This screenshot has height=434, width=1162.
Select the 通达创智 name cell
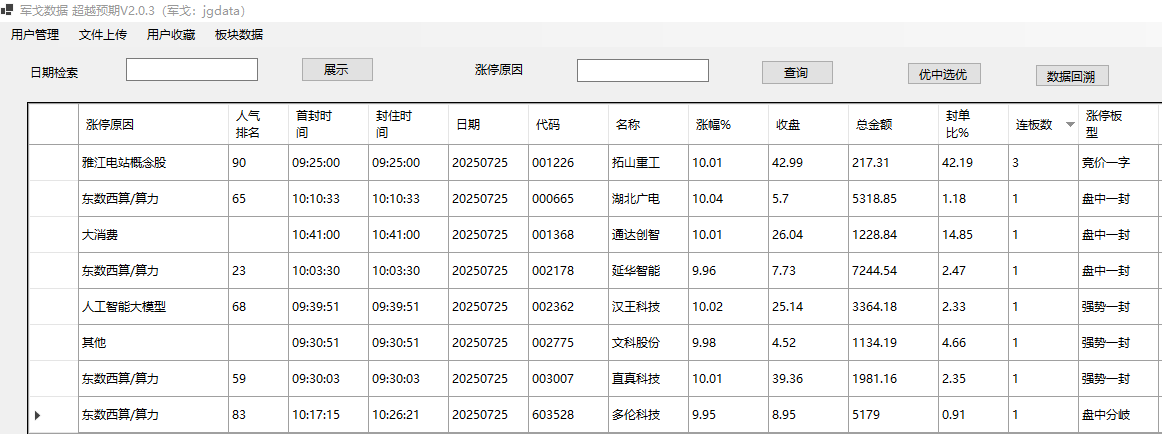pyautogui.click(x=648, y=235)
